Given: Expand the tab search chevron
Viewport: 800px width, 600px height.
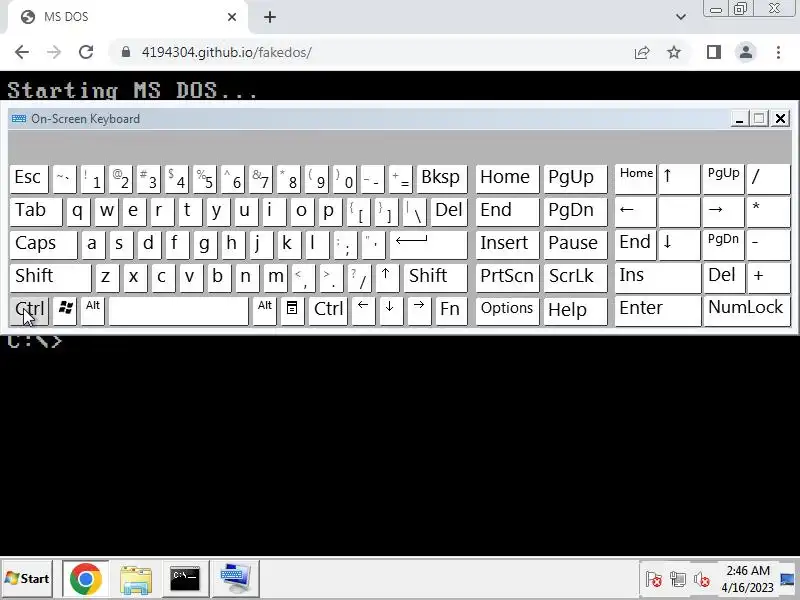Looking at the screenshot, I should [x=681, y=17].
